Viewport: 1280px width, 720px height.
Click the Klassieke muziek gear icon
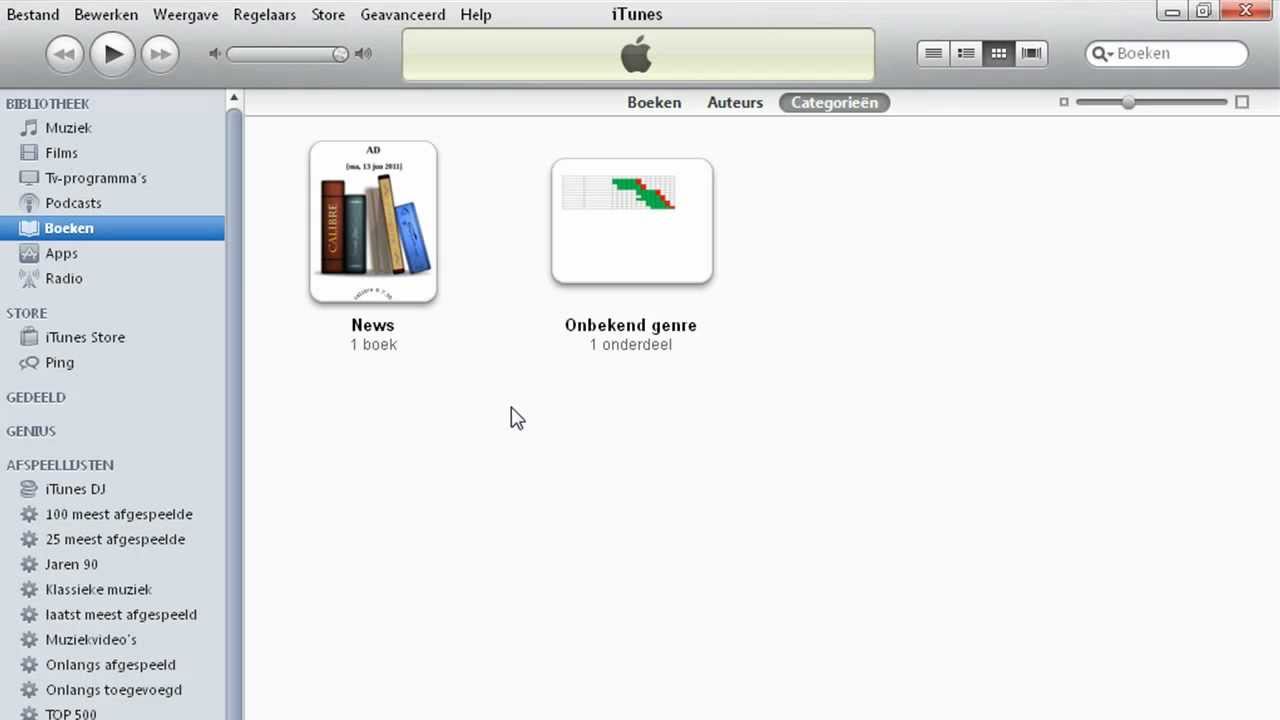coord(29,590)
